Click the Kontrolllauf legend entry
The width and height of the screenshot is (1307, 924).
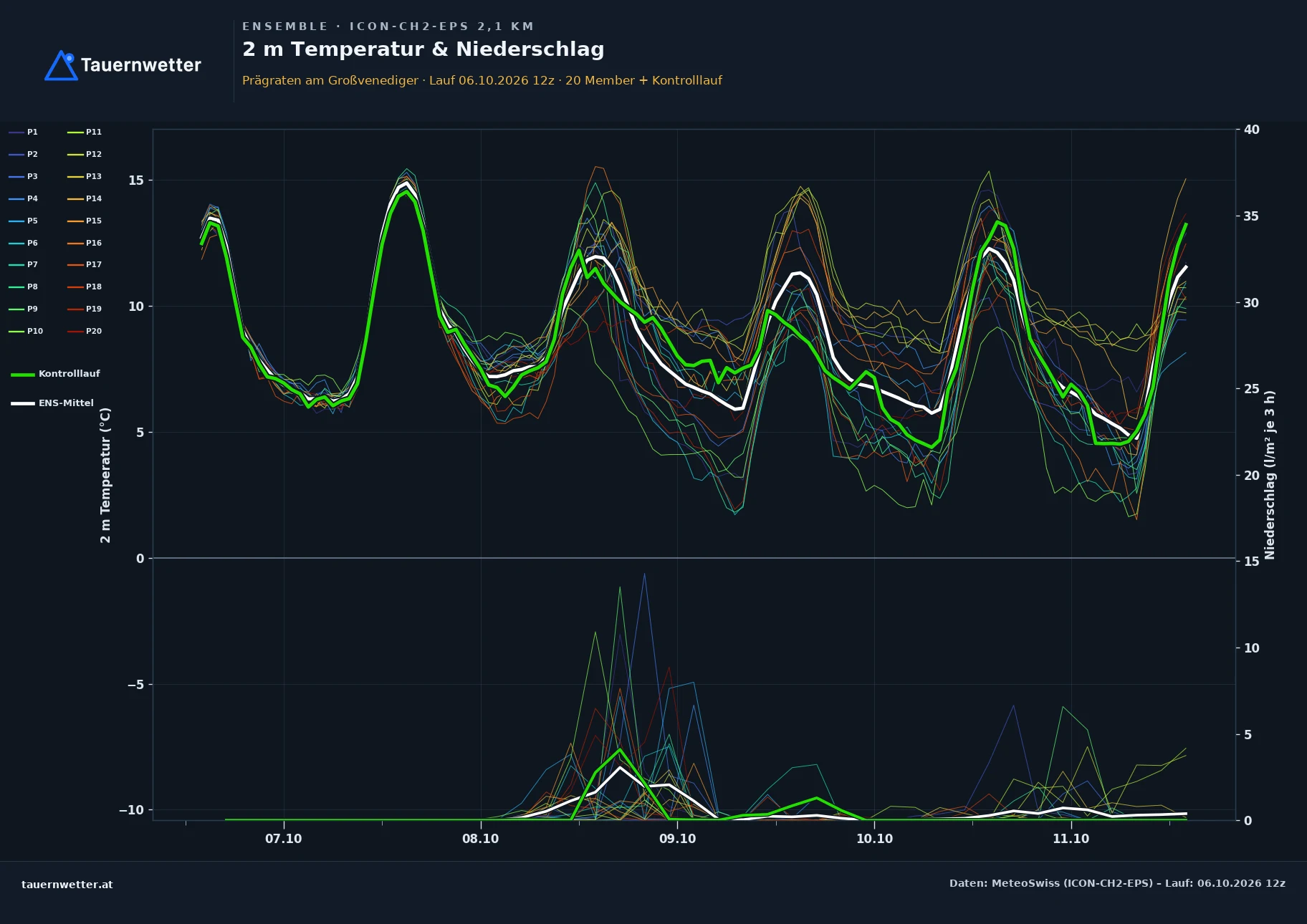tap(56, 374)
